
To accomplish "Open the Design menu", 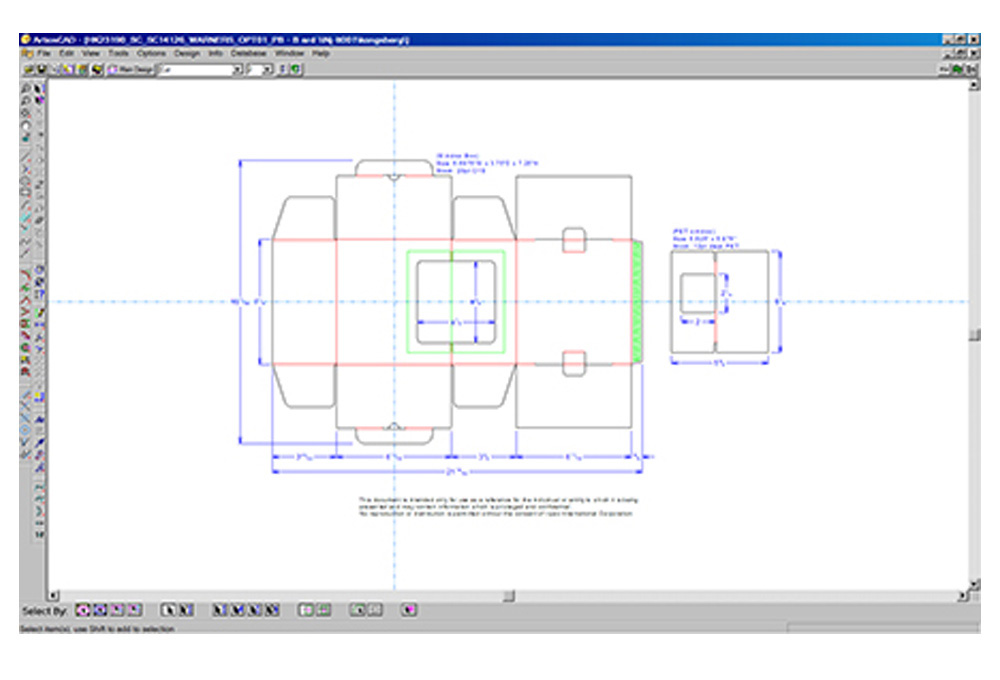I will pyautogui.click(x=186, y=52).
